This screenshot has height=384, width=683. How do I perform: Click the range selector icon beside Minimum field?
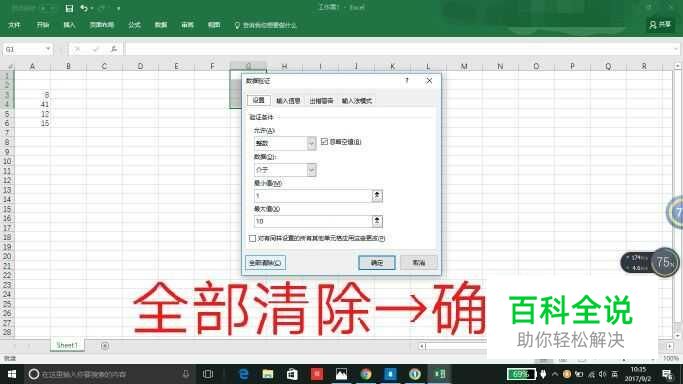pyautogui.click(x=377, y=196)
